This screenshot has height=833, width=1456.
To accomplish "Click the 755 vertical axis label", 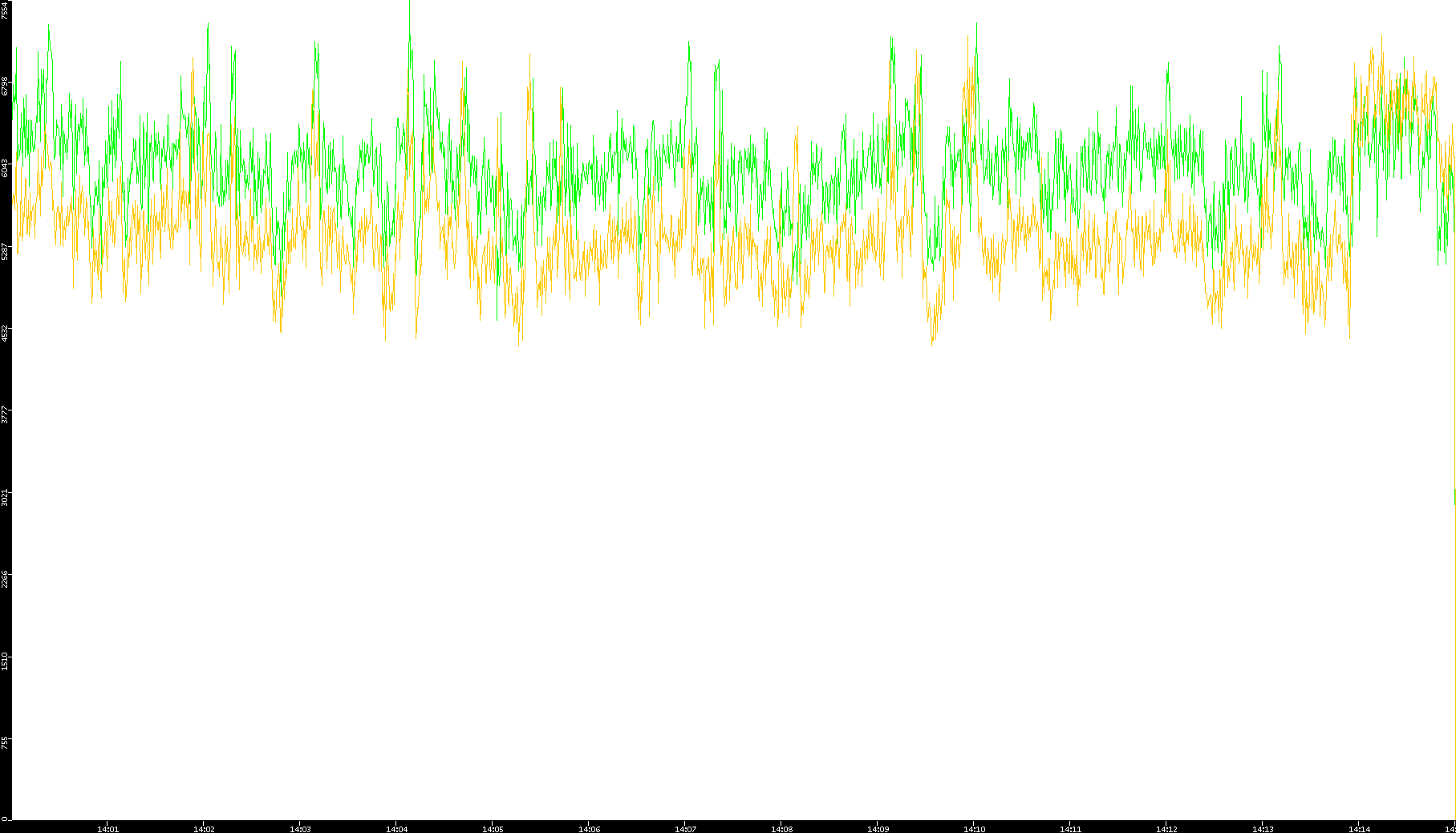I will click(5, 743).
